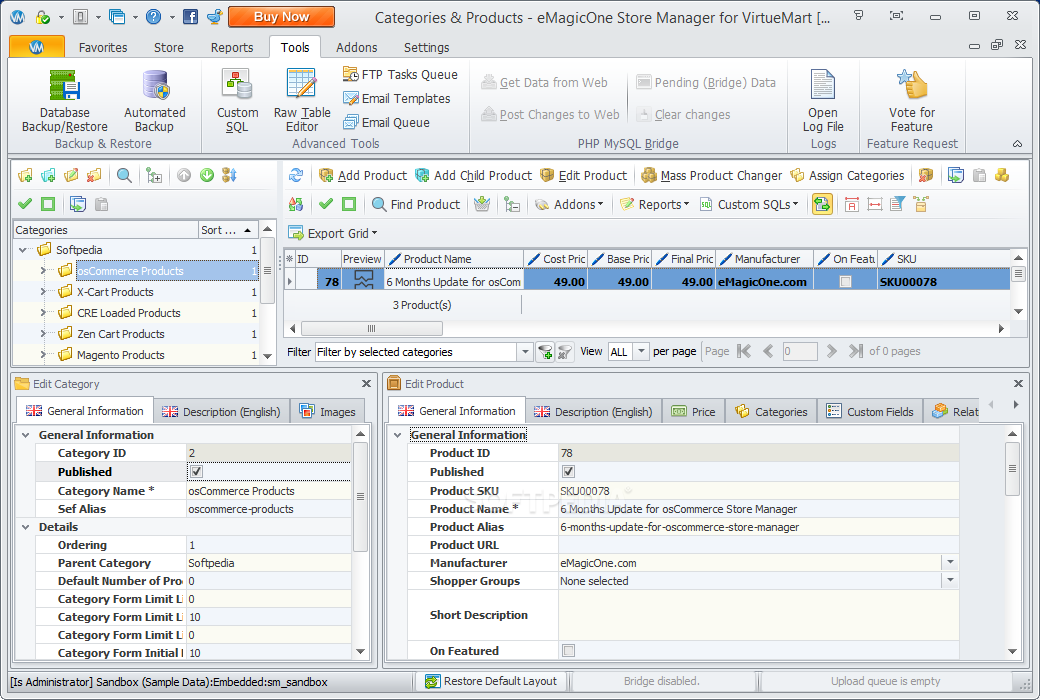Viewport: 1040px width, 700px height.
Task: Open the View ALL per page dropdown
Action: click(641, 352)
